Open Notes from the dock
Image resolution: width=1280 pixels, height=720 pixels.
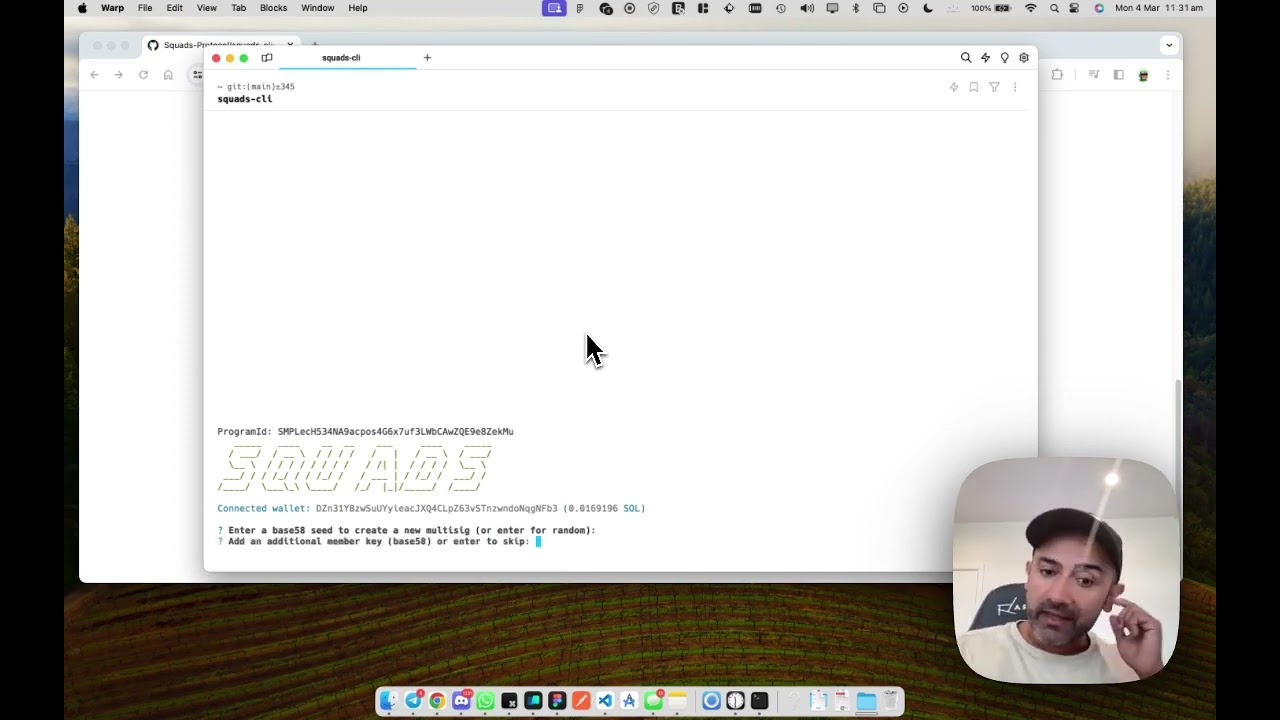(677, 701)
